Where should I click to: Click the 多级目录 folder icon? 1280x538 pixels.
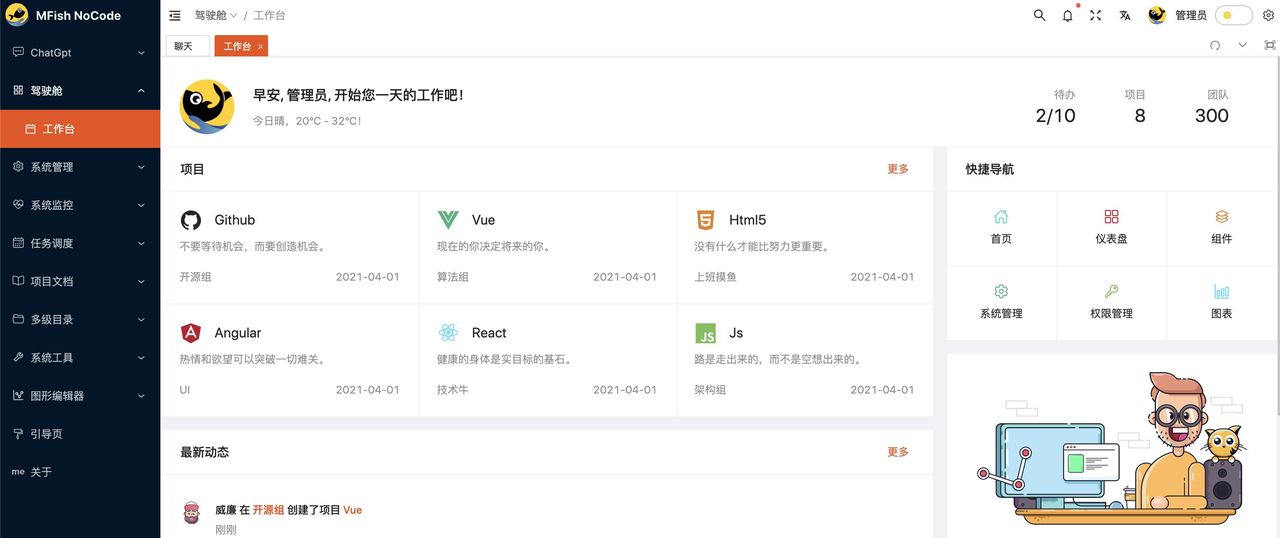[18, 319]
